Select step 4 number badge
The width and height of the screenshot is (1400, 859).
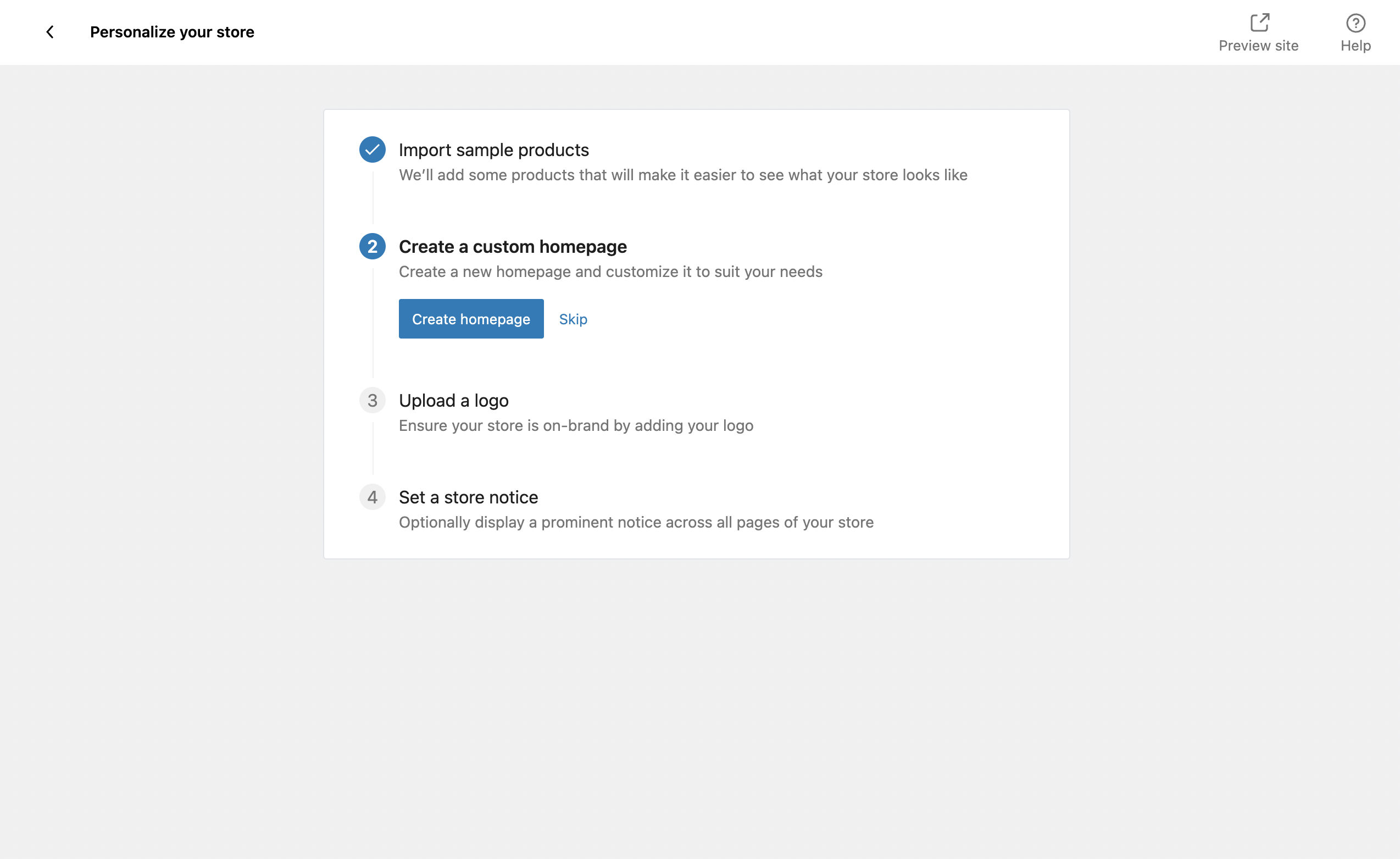372,497
